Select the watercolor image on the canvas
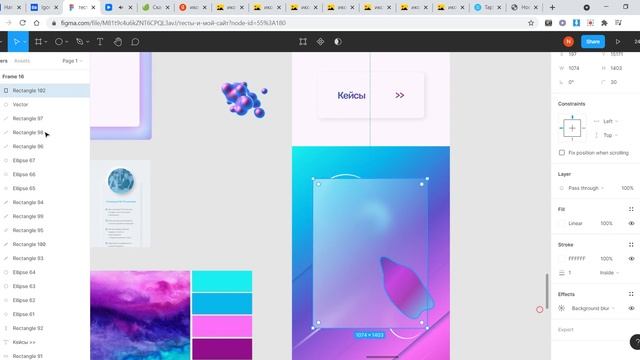640x360 pixels. pyautogui.click(x=140, y=315)
